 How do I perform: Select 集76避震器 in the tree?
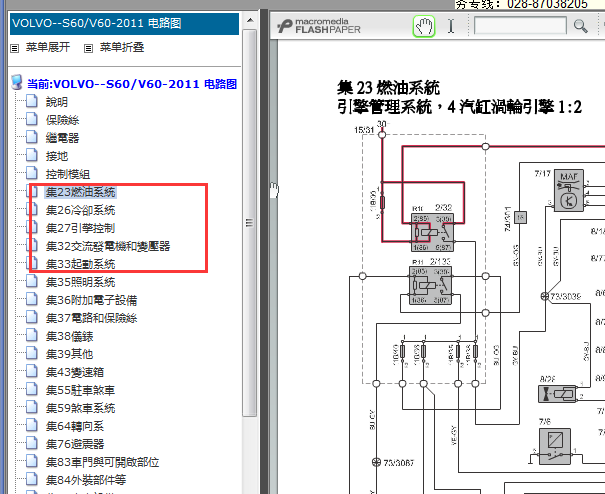tap(75, 444)
